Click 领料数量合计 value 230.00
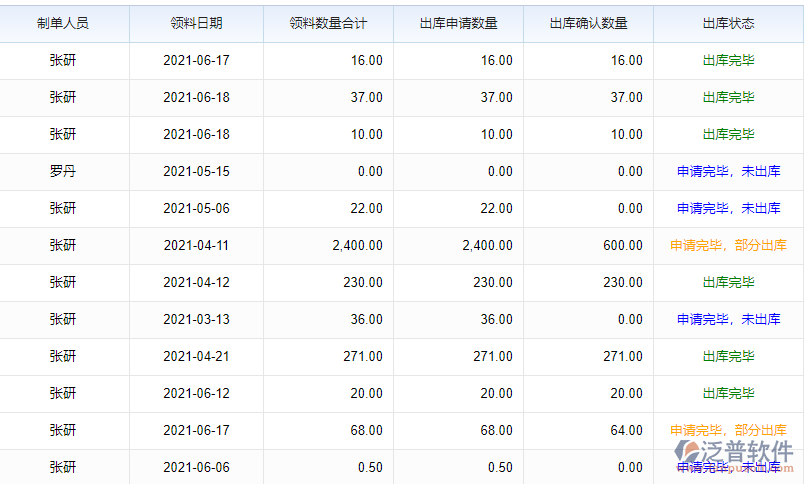804x484 pixels. pyautogui.click(x=363, y=282)
